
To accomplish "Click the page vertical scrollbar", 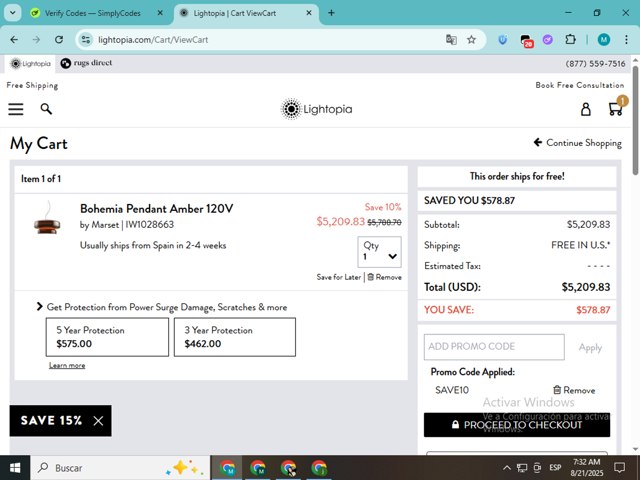I will [636, 120].
